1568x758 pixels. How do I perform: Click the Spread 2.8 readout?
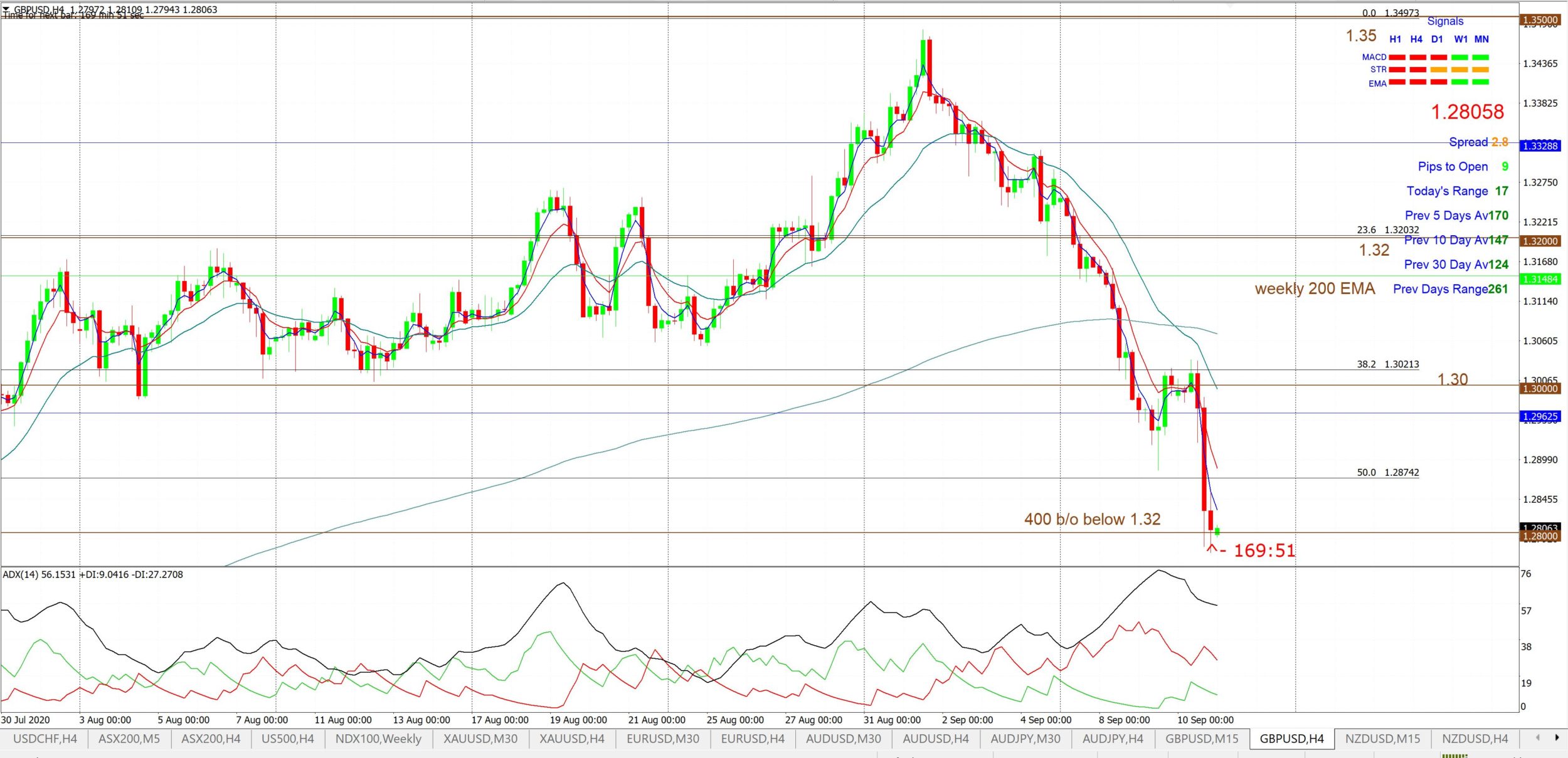[x=1478, y=142]
